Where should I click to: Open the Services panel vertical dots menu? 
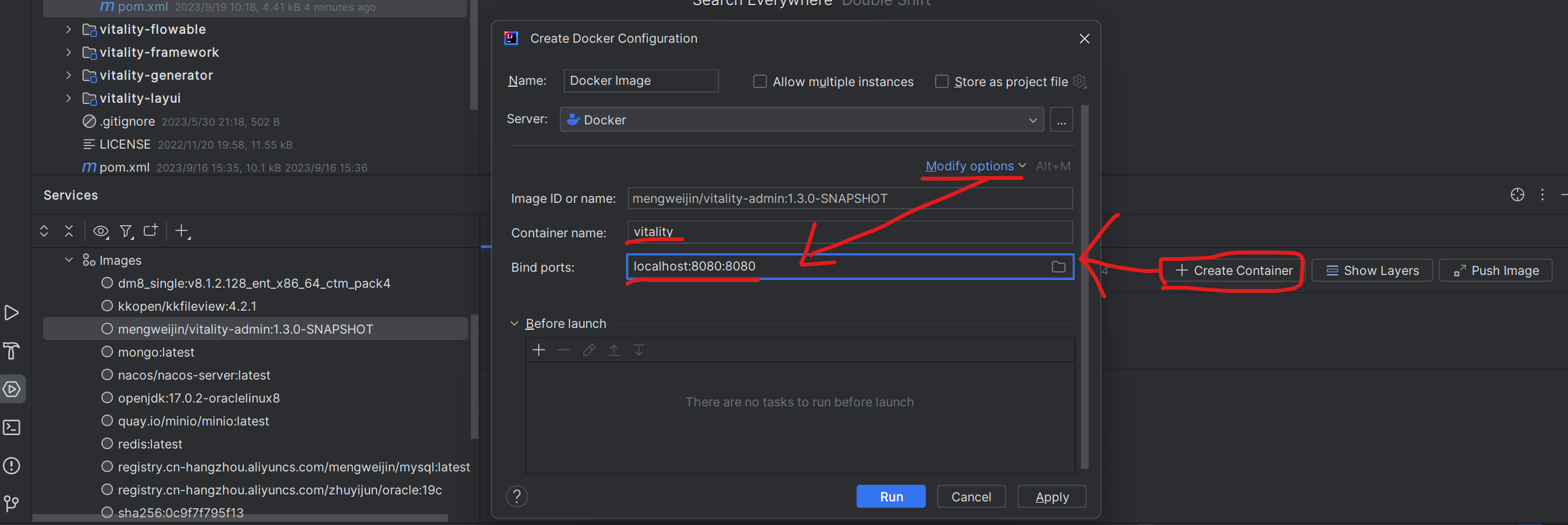point(1542,195)
